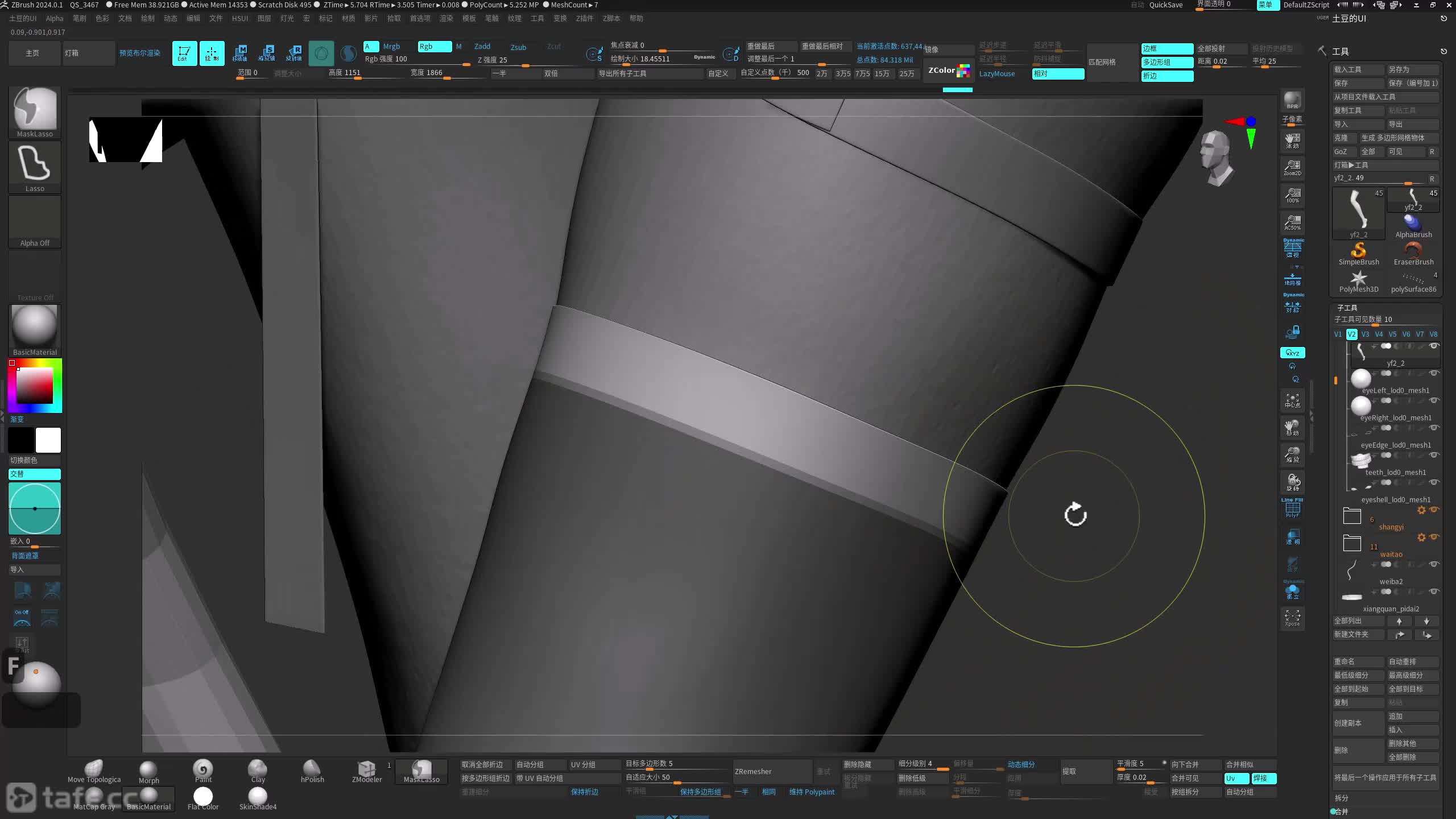Click the ZRemesher button
The width and height of the screenshot is (1456, 819).
(772, 771)
